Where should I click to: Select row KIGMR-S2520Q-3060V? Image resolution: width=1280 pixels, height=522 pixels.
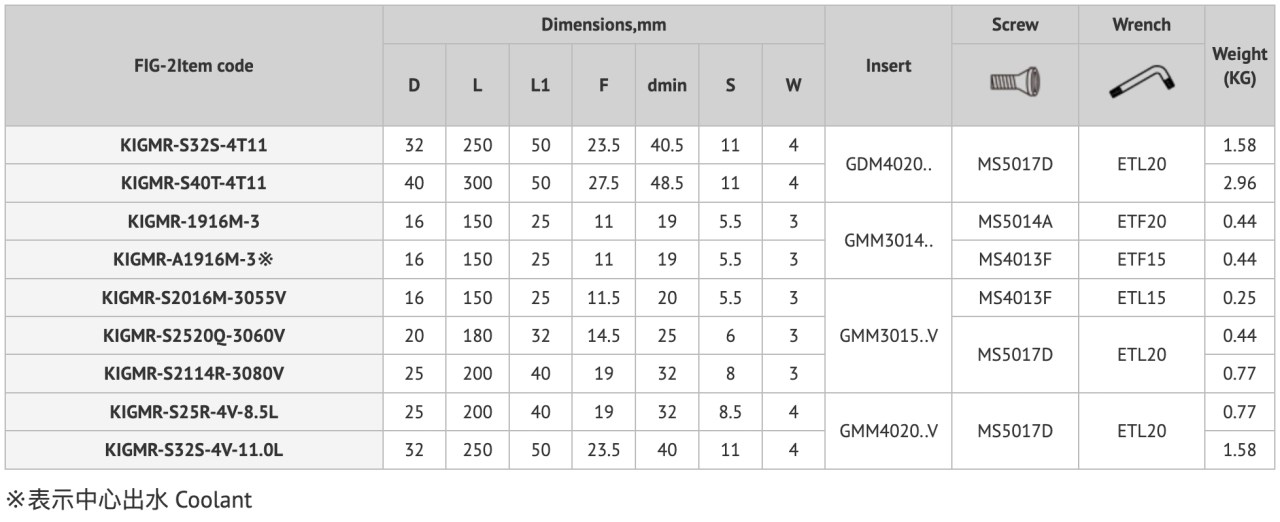pos(640,336)
